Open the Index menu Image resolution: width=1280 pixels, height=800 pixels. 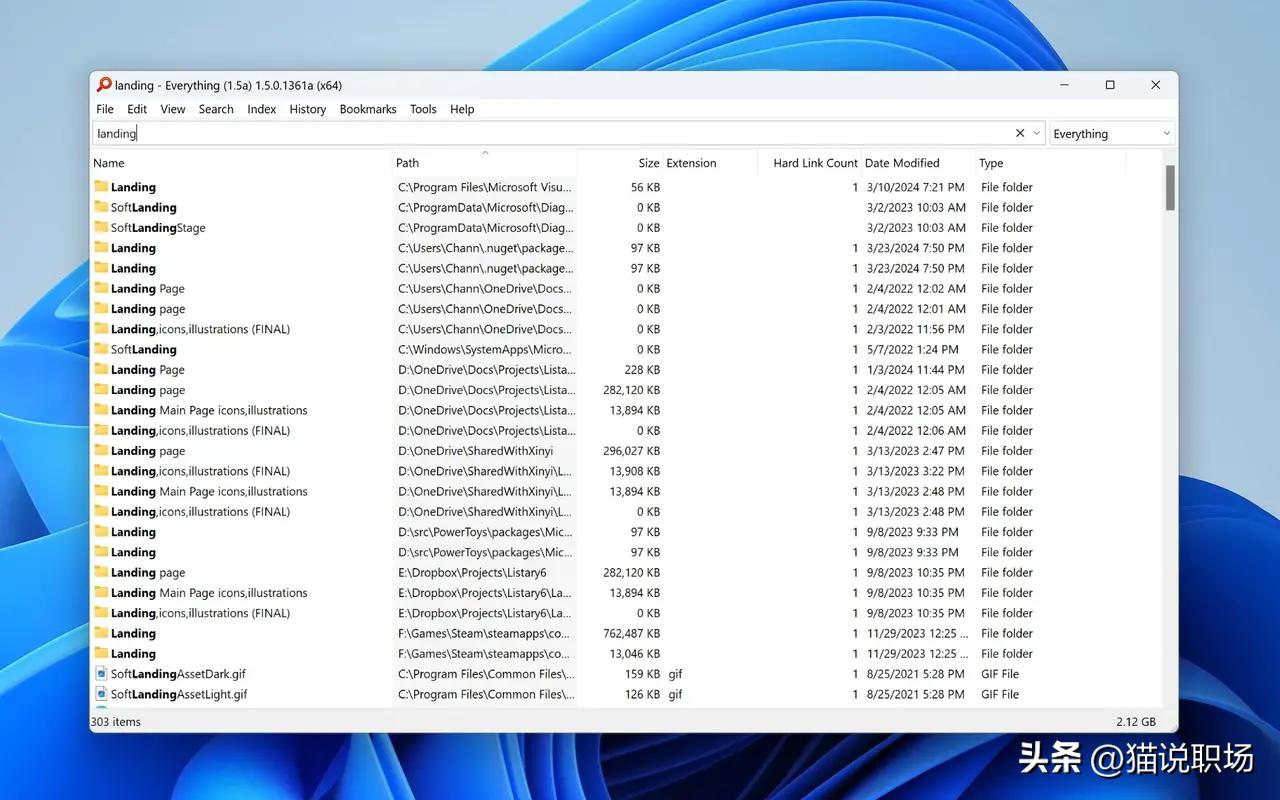261,109
